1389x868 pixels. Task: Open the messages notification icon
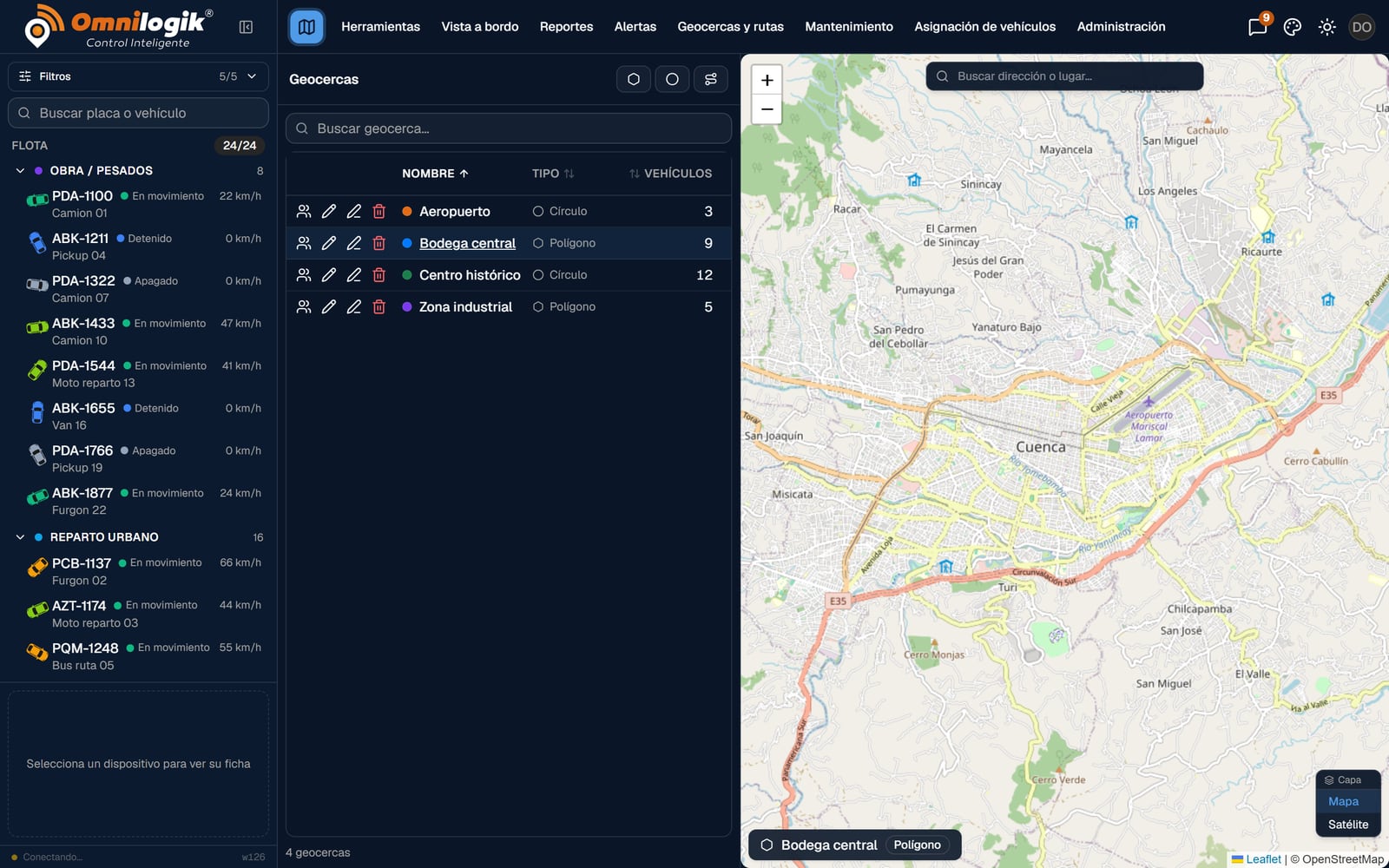click(x=1257, y=27)
